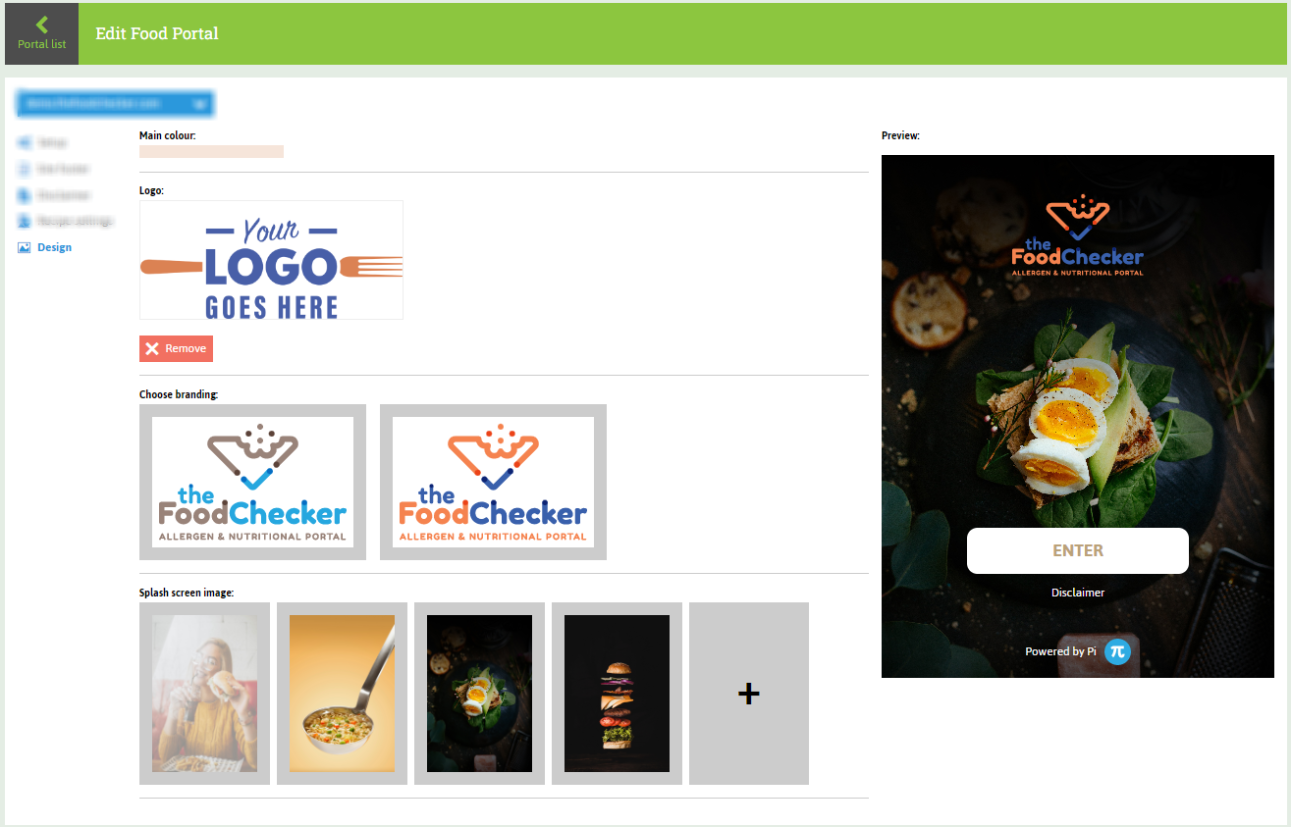
Task: Click the main colour swatch bar
Action: tap(211, 151)
